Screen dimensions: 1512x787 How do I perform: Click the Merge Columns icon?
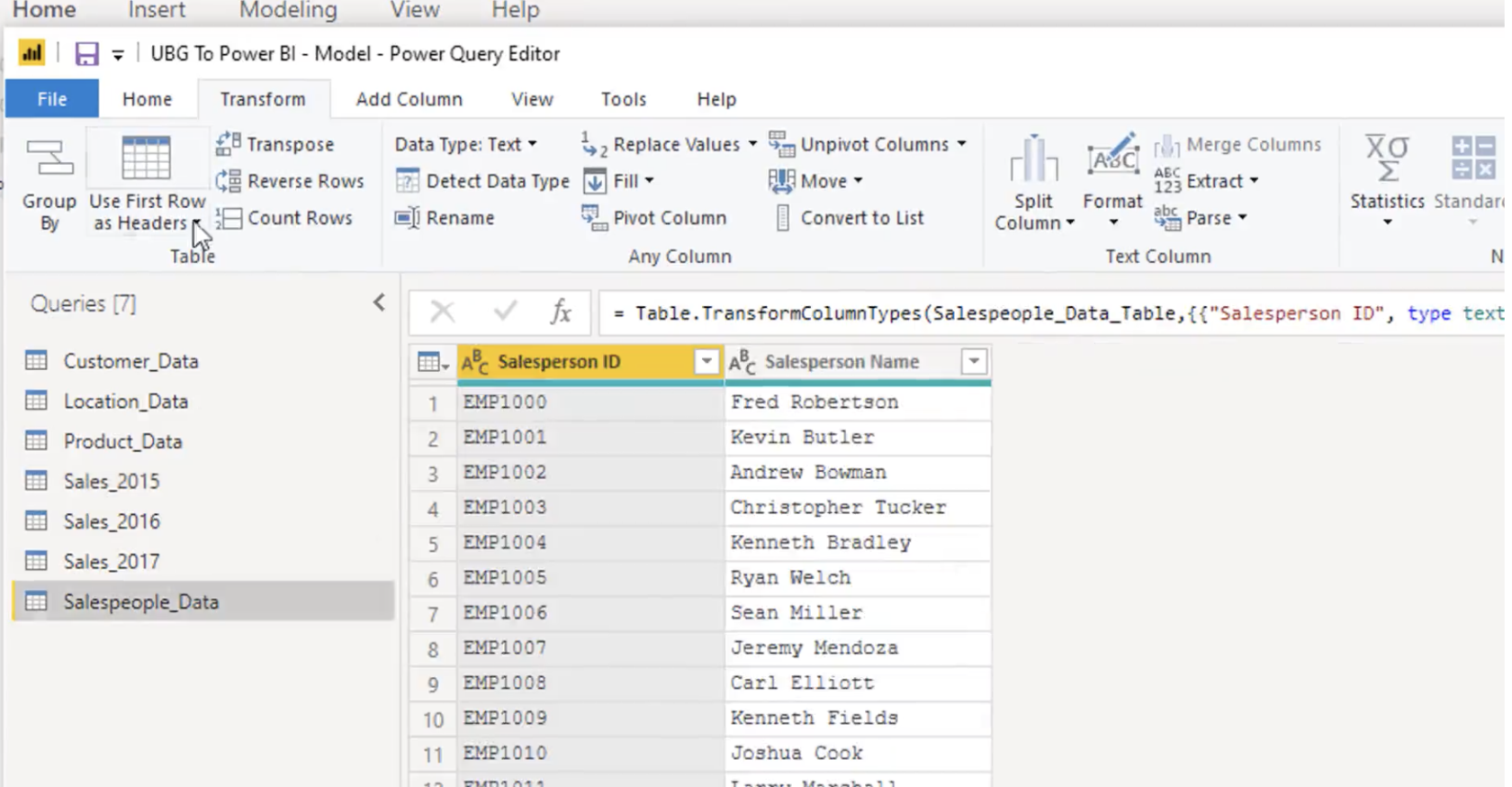(x=1167, y=144)
